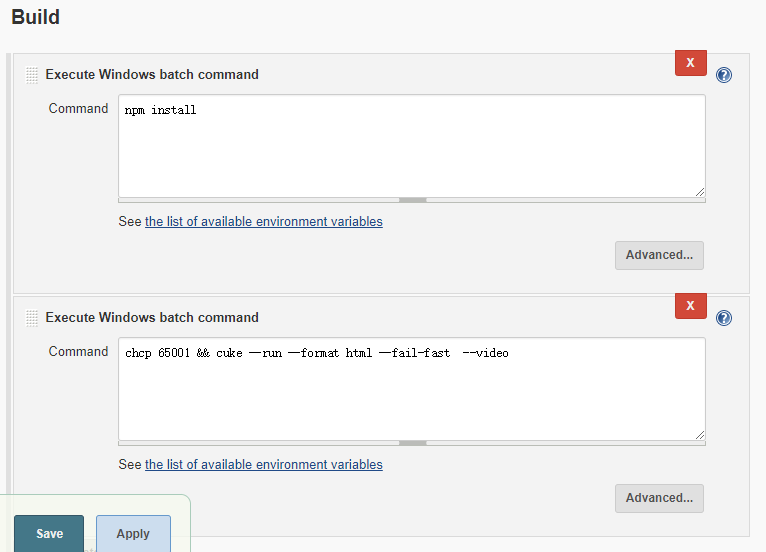Click the first Execute Windows batch command title

pos(152,75)
